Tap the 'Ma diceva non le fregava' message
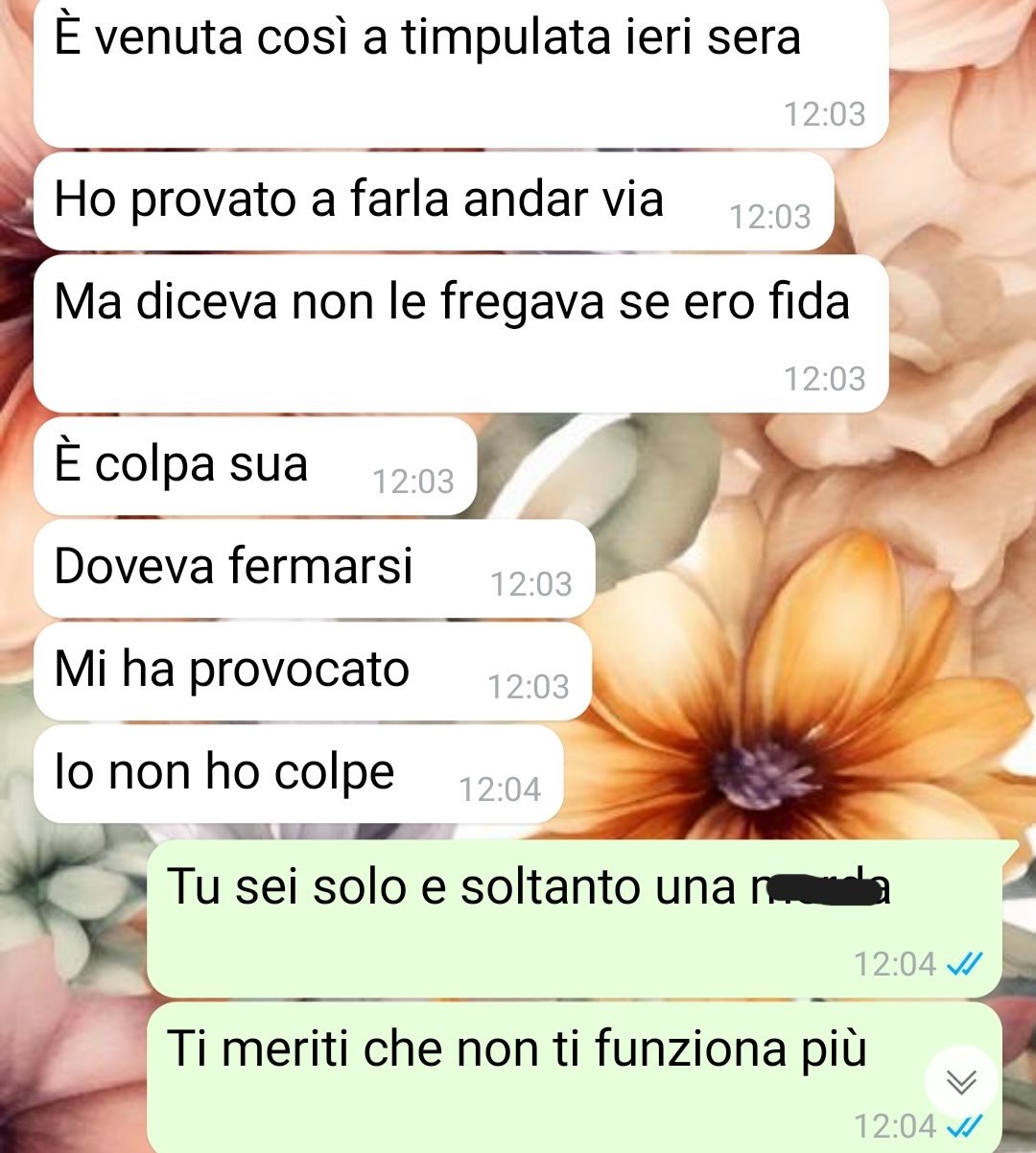 coord(460,334)
